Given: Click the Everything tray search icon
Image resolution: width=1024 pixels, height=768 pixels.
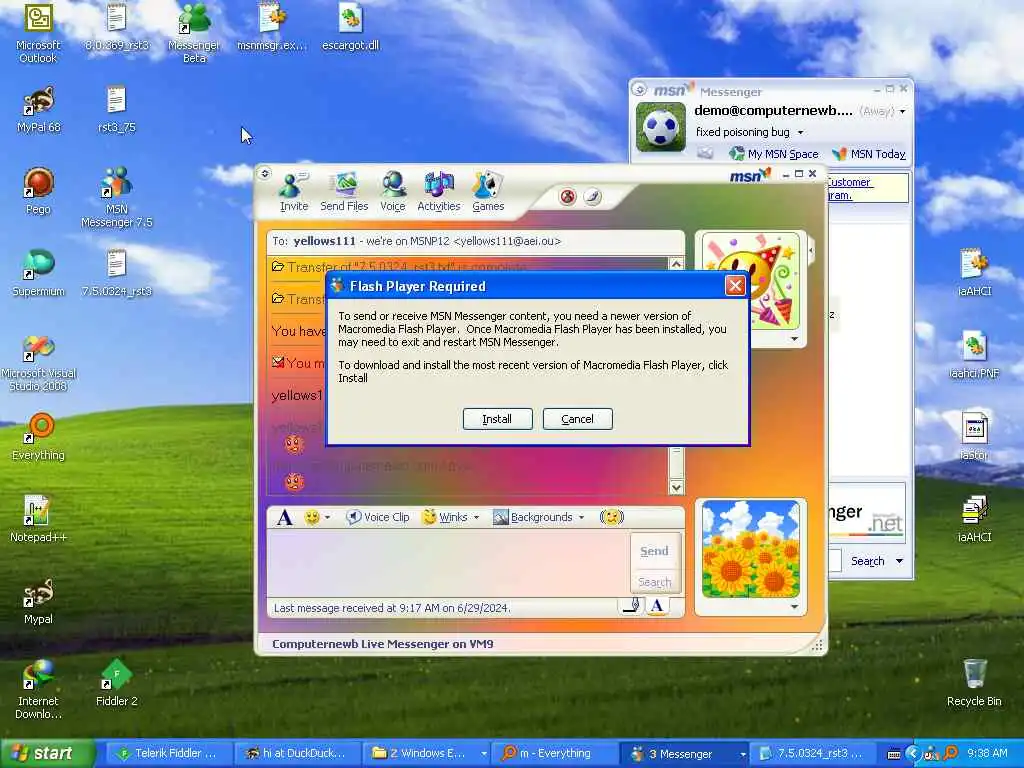Looking at the screenshot, I should [952, 753].
